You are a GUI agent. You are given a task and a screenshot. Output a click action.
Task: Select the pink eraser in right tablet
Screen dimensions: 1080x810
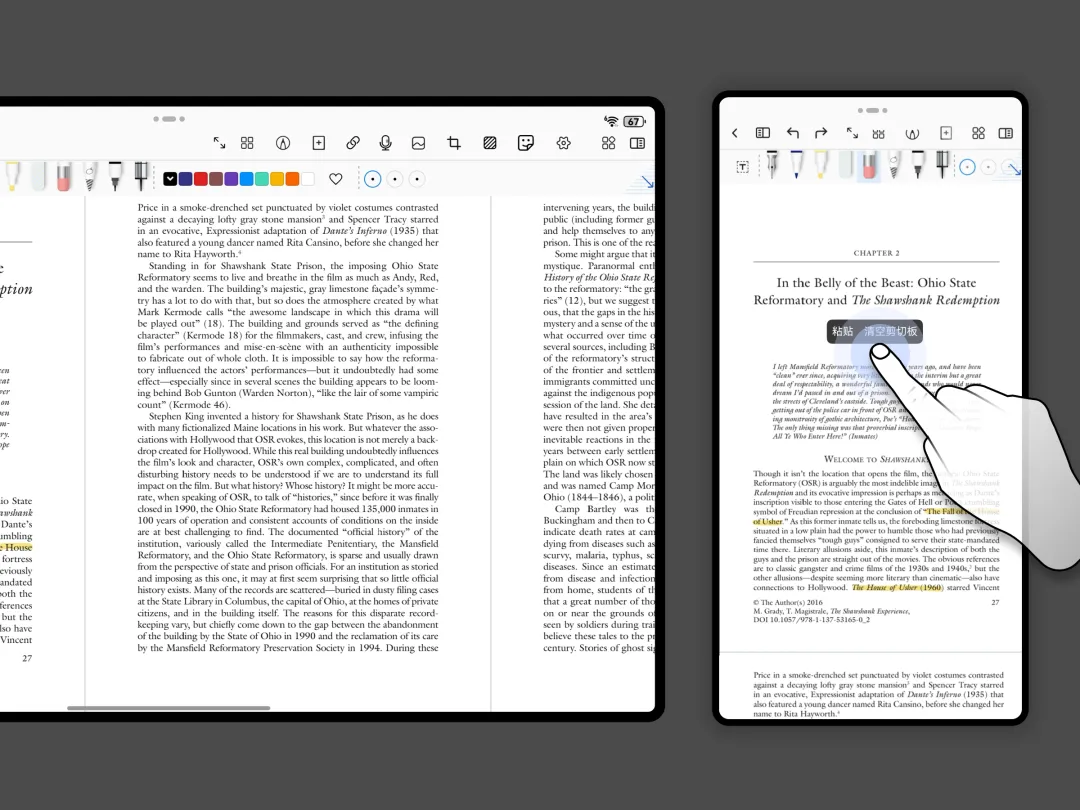869,166
